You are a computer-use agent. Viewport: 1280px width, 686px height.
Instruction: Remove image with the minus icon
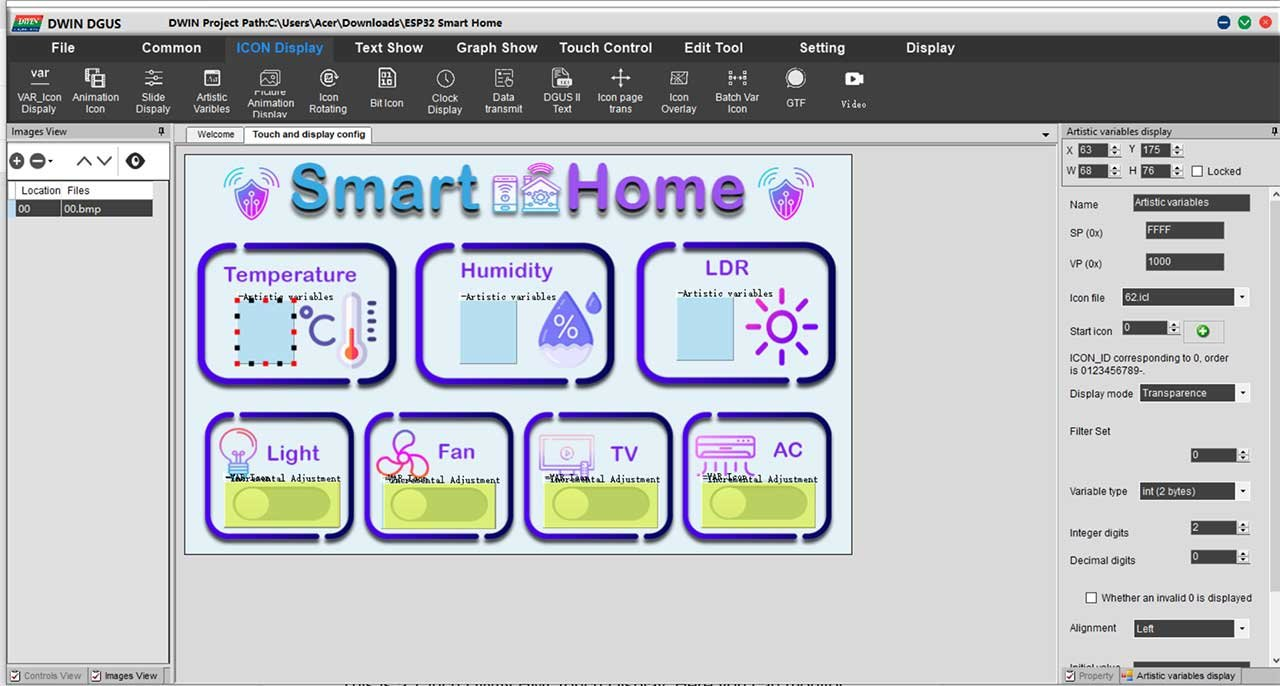point(37,161)
